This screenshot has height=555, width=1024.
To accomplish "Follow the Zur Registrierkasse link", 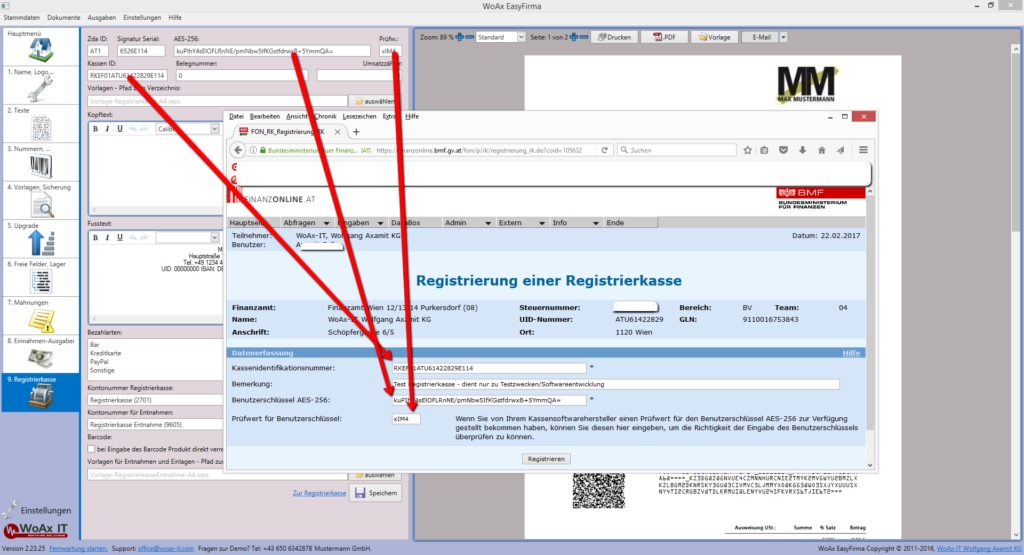I will click(x=319, y=493).
